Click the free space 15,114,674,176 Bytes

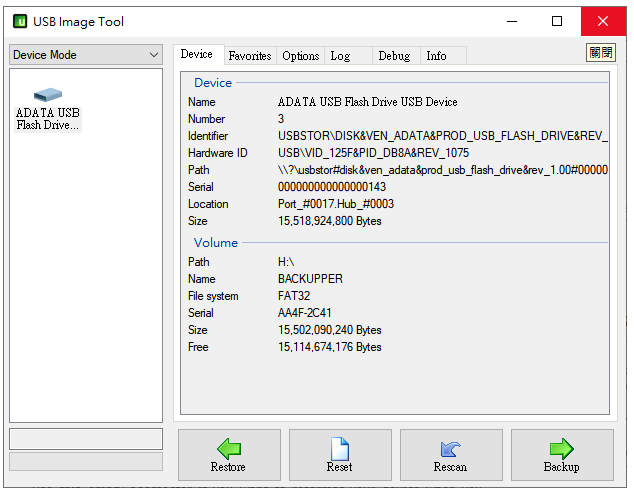330,347
